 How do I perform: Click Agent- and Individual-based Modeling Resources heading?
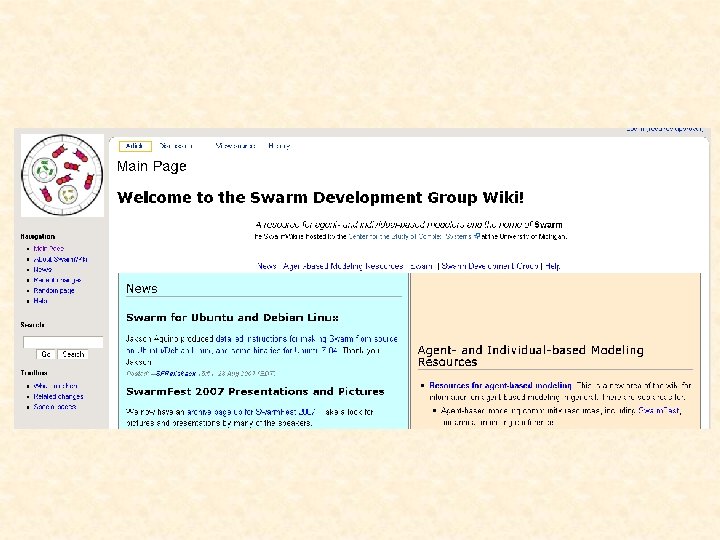530,356
